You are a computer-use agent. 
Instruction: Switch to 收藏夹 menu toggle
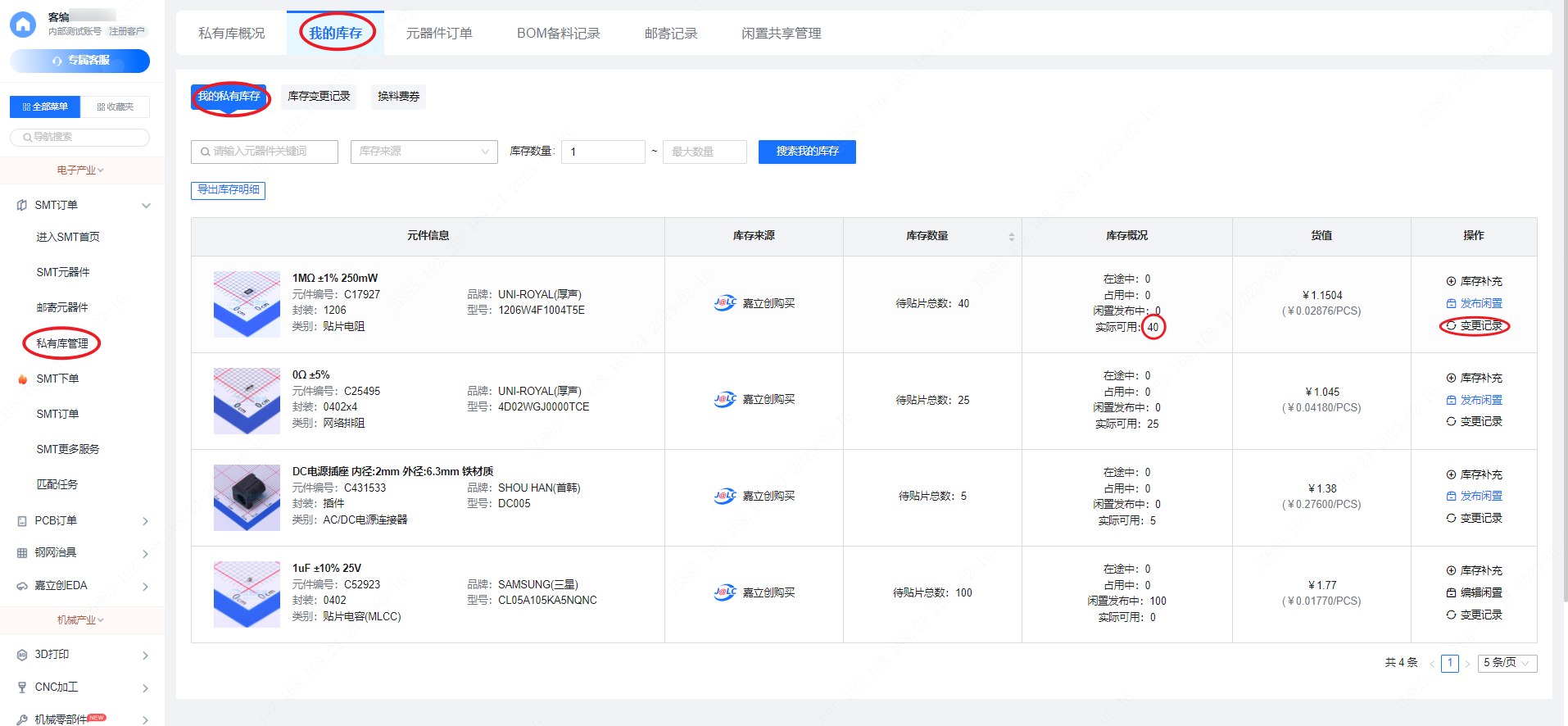coord(115,107)
